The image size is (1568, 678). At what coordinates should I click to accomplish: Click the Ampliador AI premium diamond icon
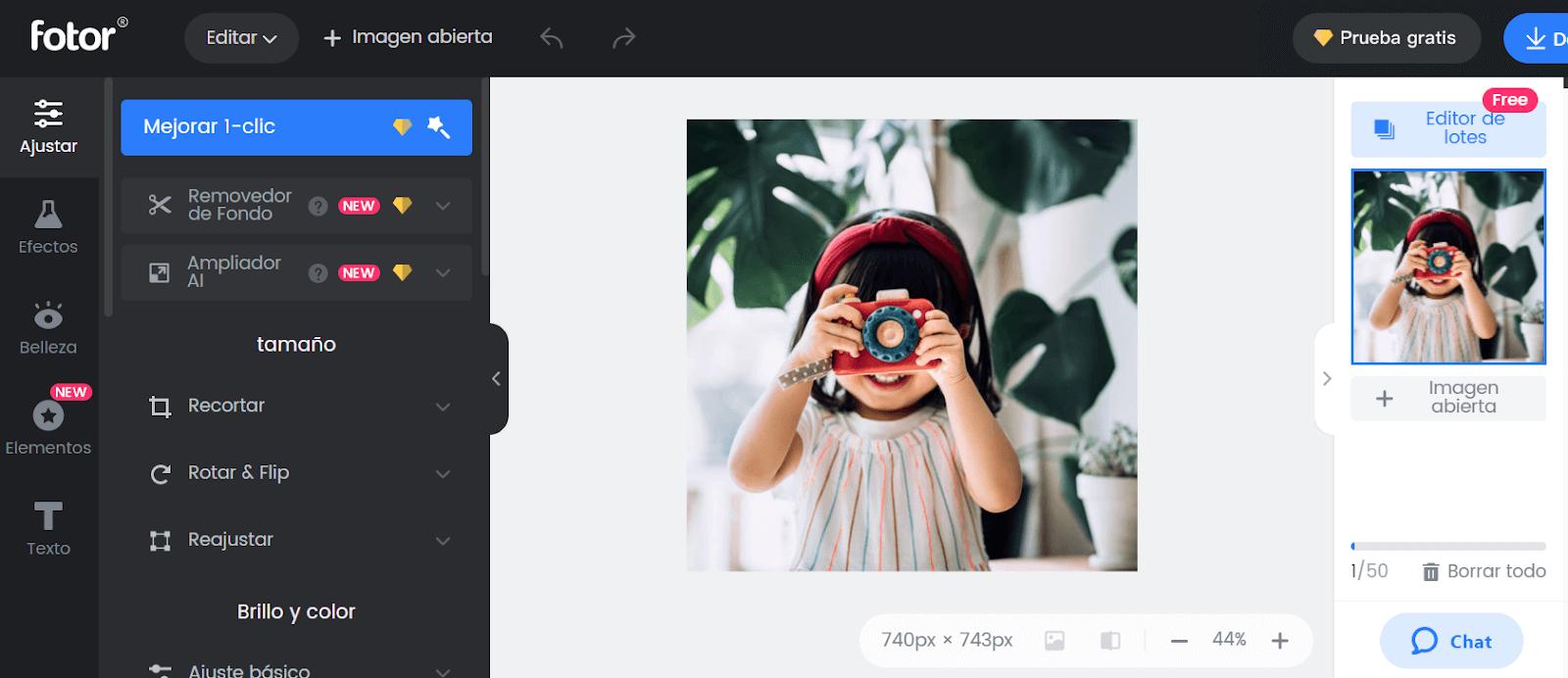pyautogui.click(x=402, y=272)
